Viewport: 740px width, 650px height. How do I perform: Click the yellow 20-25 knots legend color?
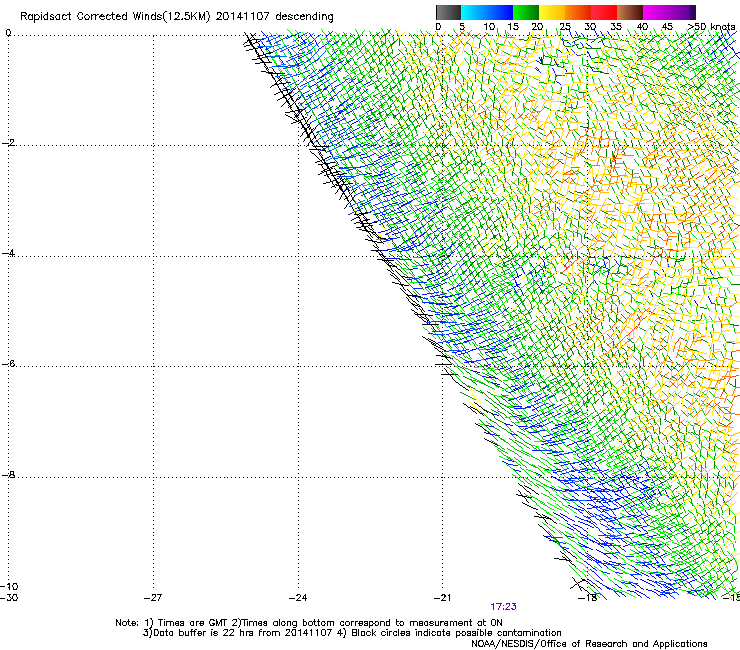click(x=552, y=12)
